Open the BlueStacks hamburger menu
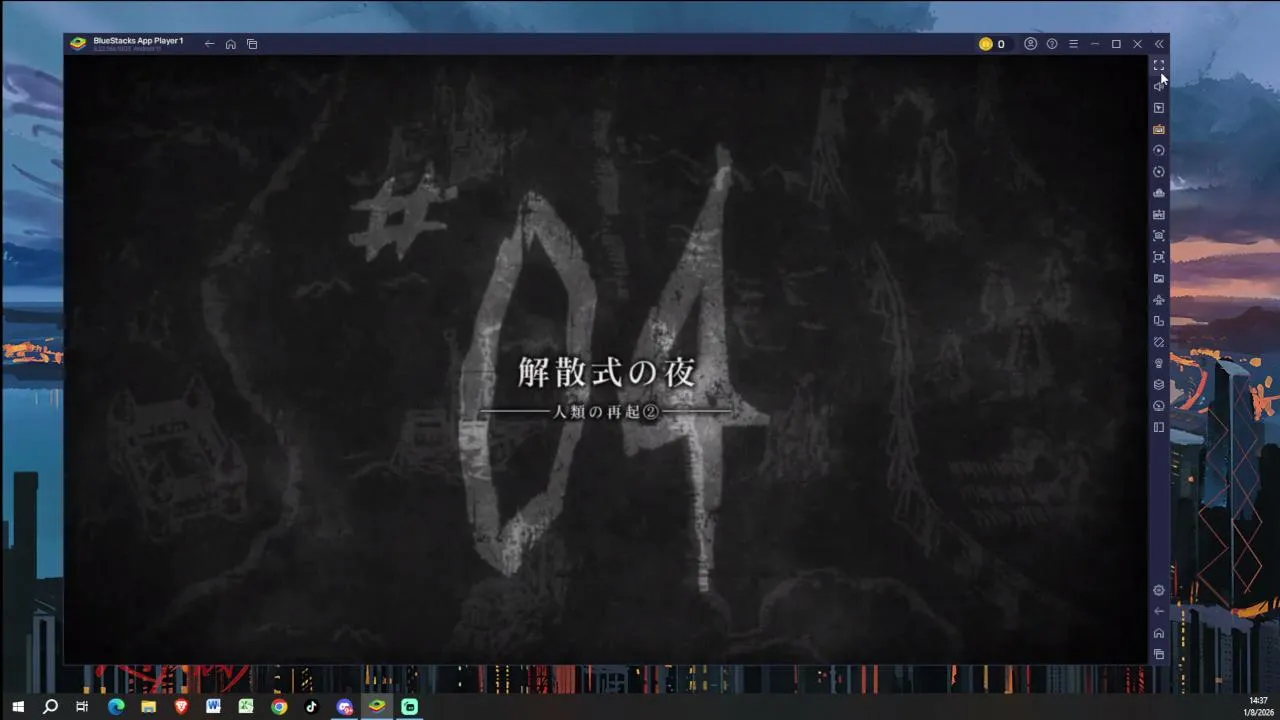This screenshot has height=720, width=1280. pos(1073,44)
